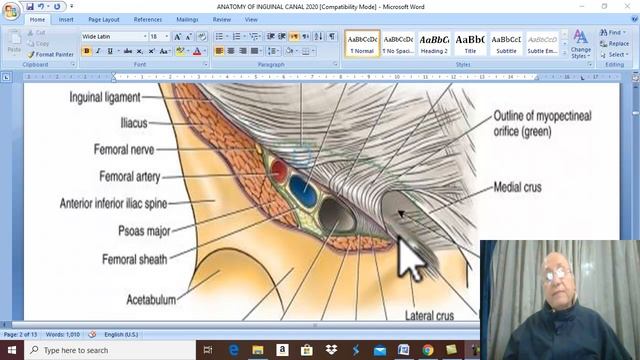Open borders menu

pos(308,51)
